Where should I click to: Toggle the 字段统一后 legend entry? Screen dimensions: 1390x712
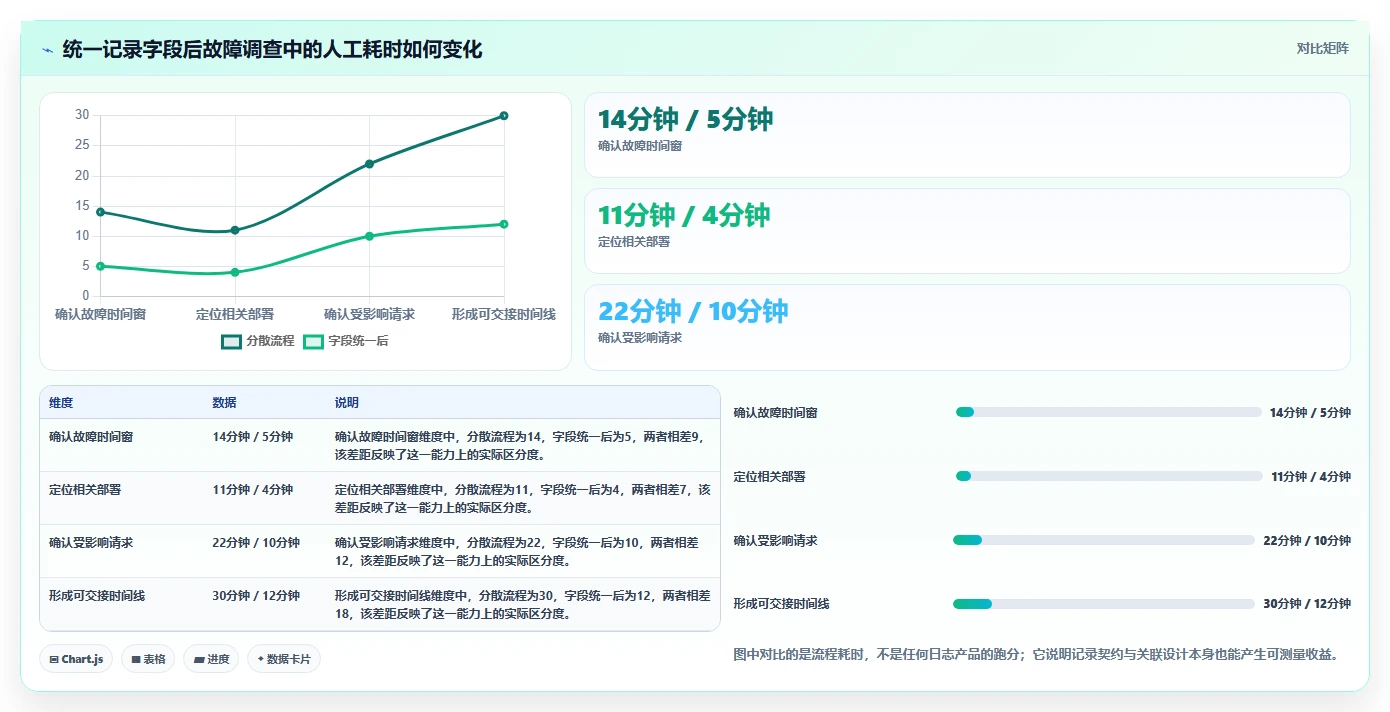(x=345, y=341)
